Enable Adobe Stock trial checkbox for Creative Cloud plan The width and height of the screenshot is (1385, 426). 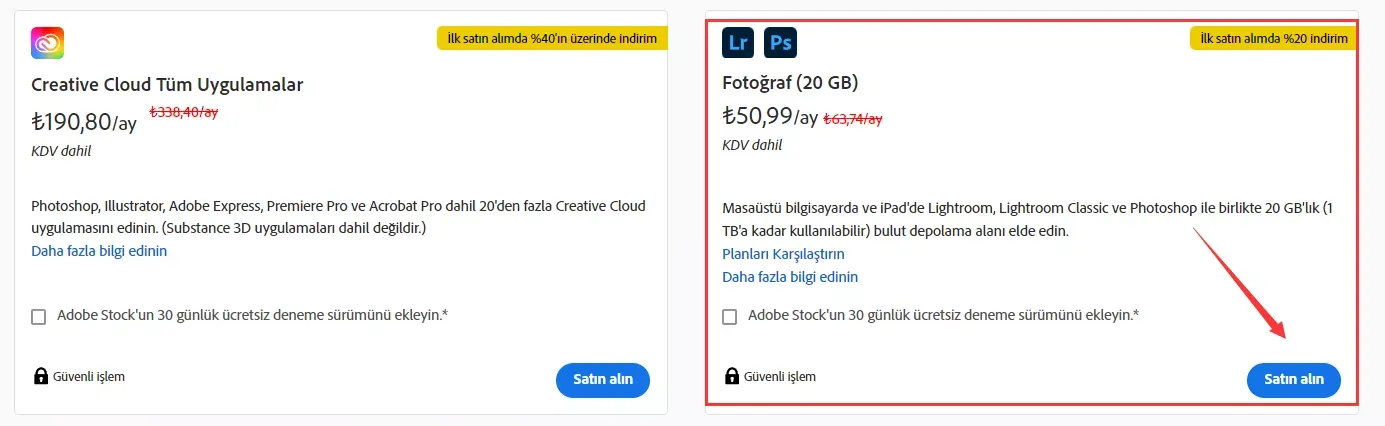[x=39, y=316]
